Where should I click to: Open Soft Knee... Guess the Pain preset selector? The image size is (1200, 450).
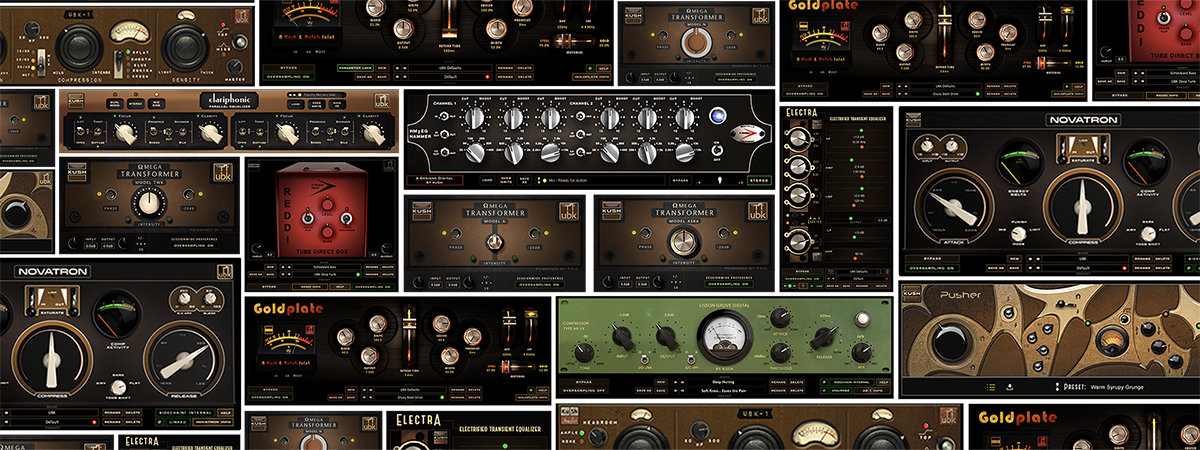click(725, 390)
